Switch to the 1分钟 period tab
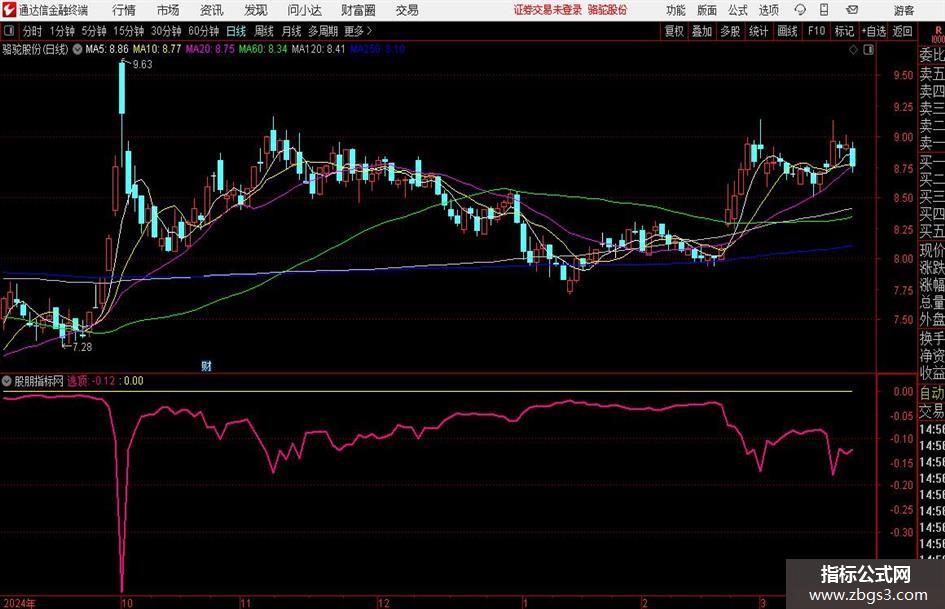945x609 pixels. [x=62, y=31]
